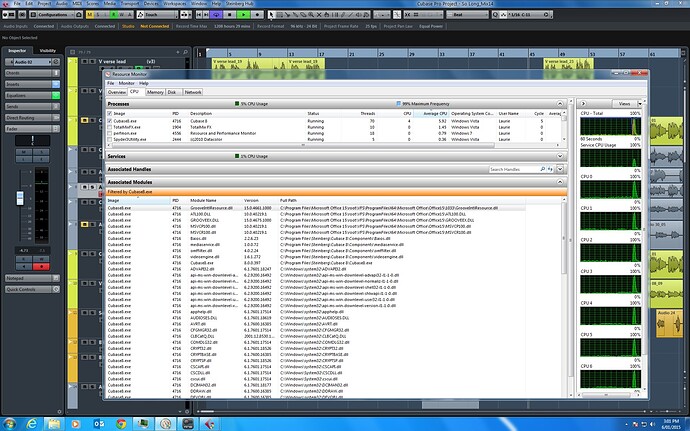
Task: Toggle the red Record Enable button in Fader
Action: click(x=41, y=266)
